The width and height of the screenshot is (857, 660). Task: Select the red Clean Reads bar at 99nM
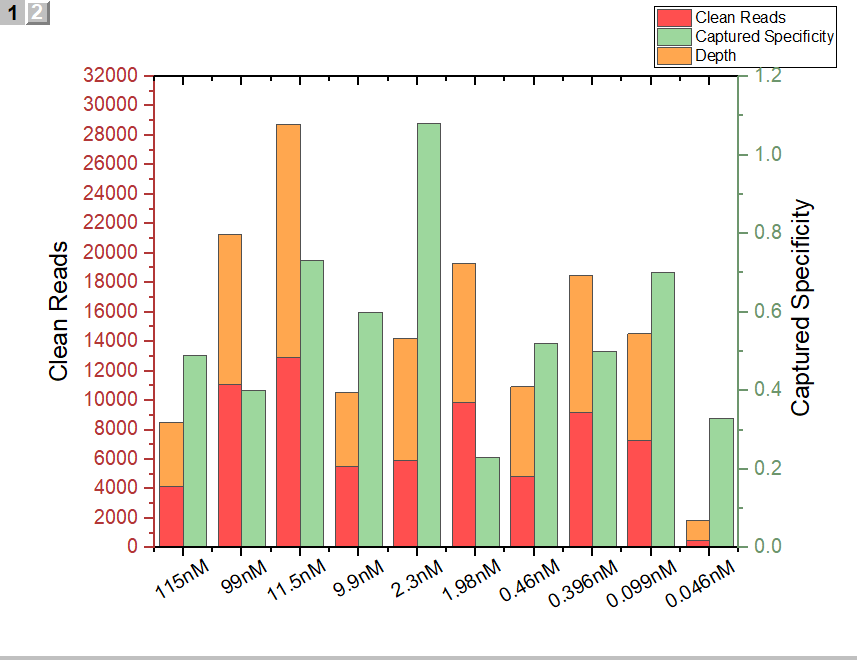point(230,465)
